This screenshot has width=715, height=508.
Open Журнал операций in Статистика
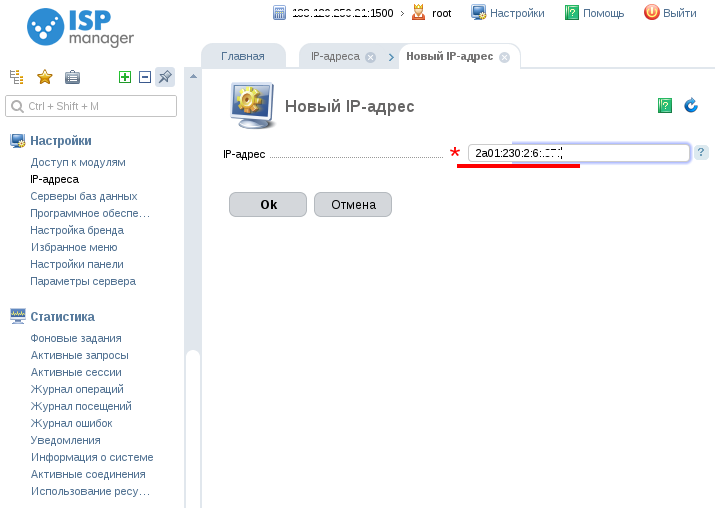(x=77, y=389)
